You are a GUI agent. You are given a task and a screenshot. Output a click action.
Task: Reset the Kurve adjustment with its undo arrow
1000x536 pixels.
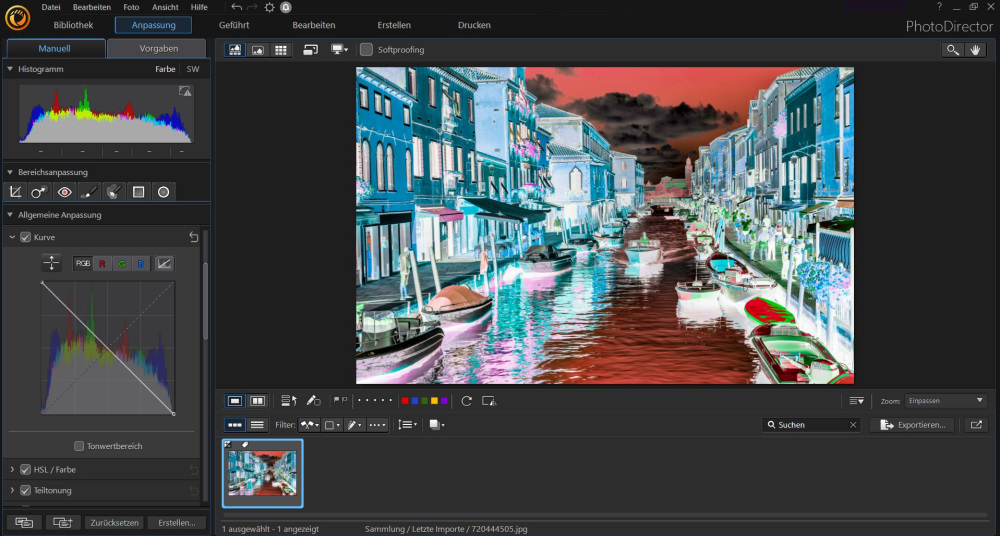pos(194,237)
